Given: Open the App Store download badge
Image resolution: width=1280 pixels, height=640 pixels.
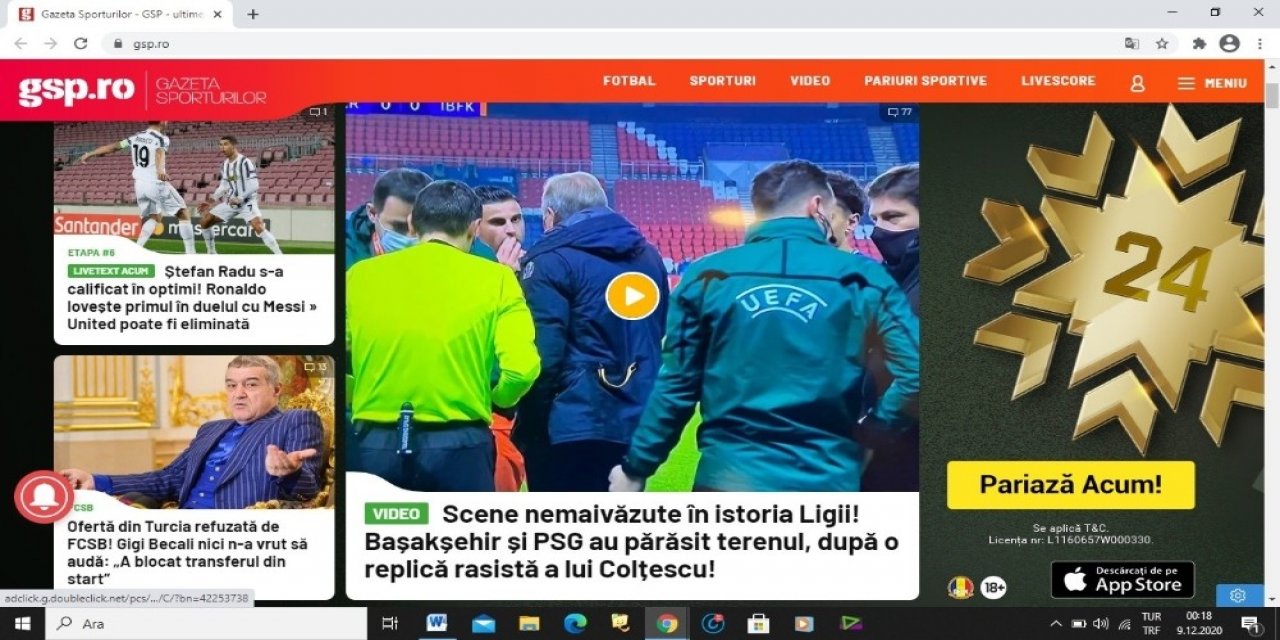Looking at the screenshot, I should [1122, 579].
